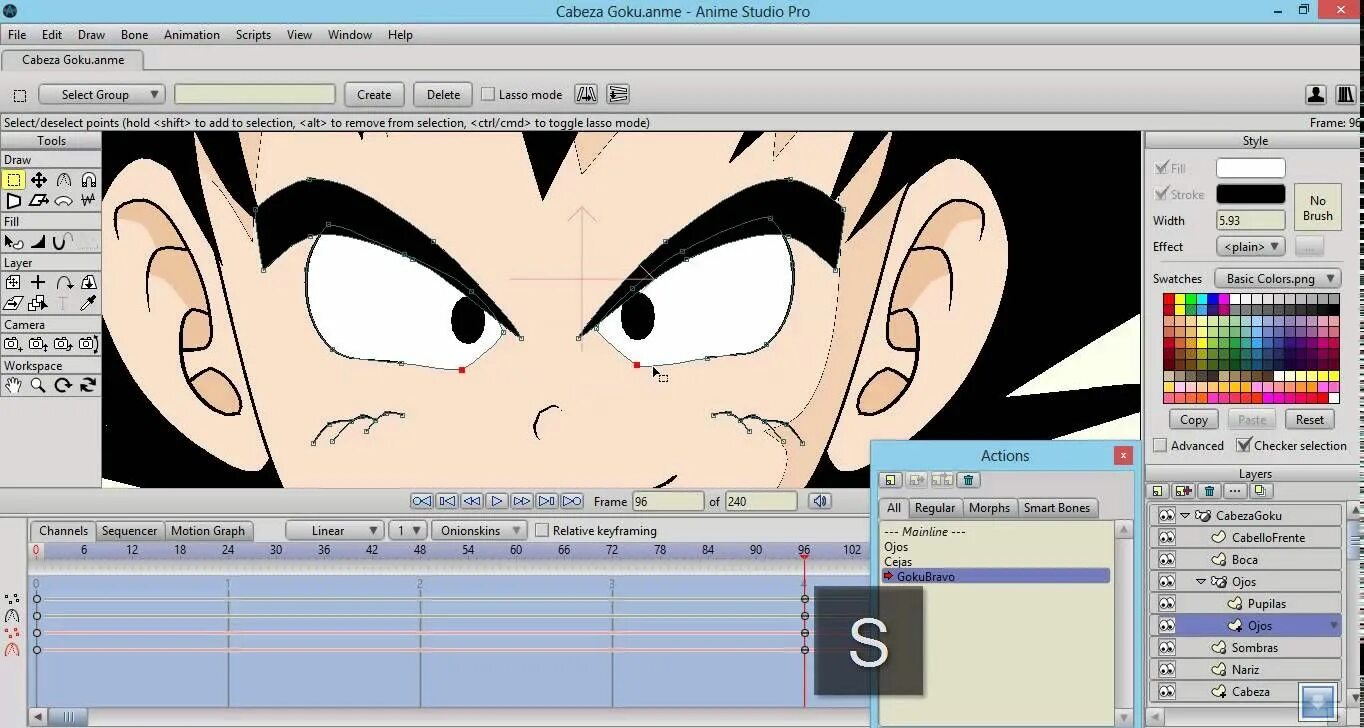
Task: Enable the Advanced style checkbox
Action: tap(1160, 445)
